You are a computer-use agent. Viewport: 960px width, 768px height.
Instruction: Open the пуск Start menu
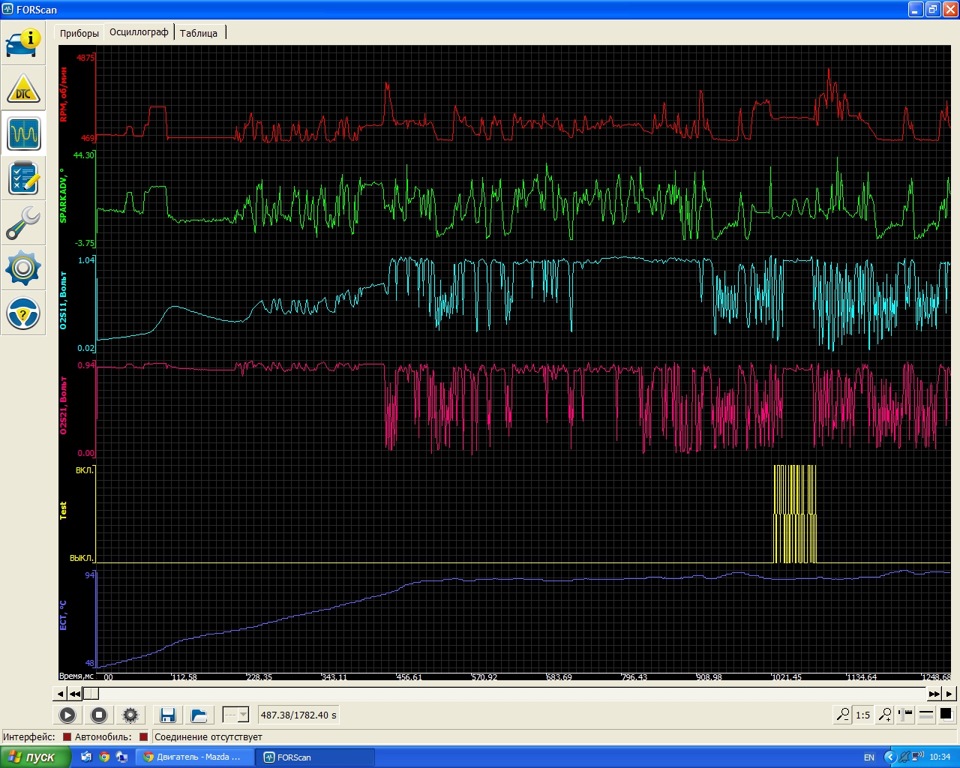(35, 757)
